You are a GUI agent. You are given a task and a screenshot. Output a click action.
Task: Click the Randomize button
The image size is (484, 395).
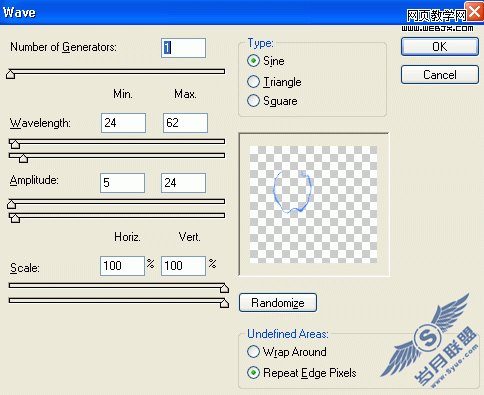point(278,303)
